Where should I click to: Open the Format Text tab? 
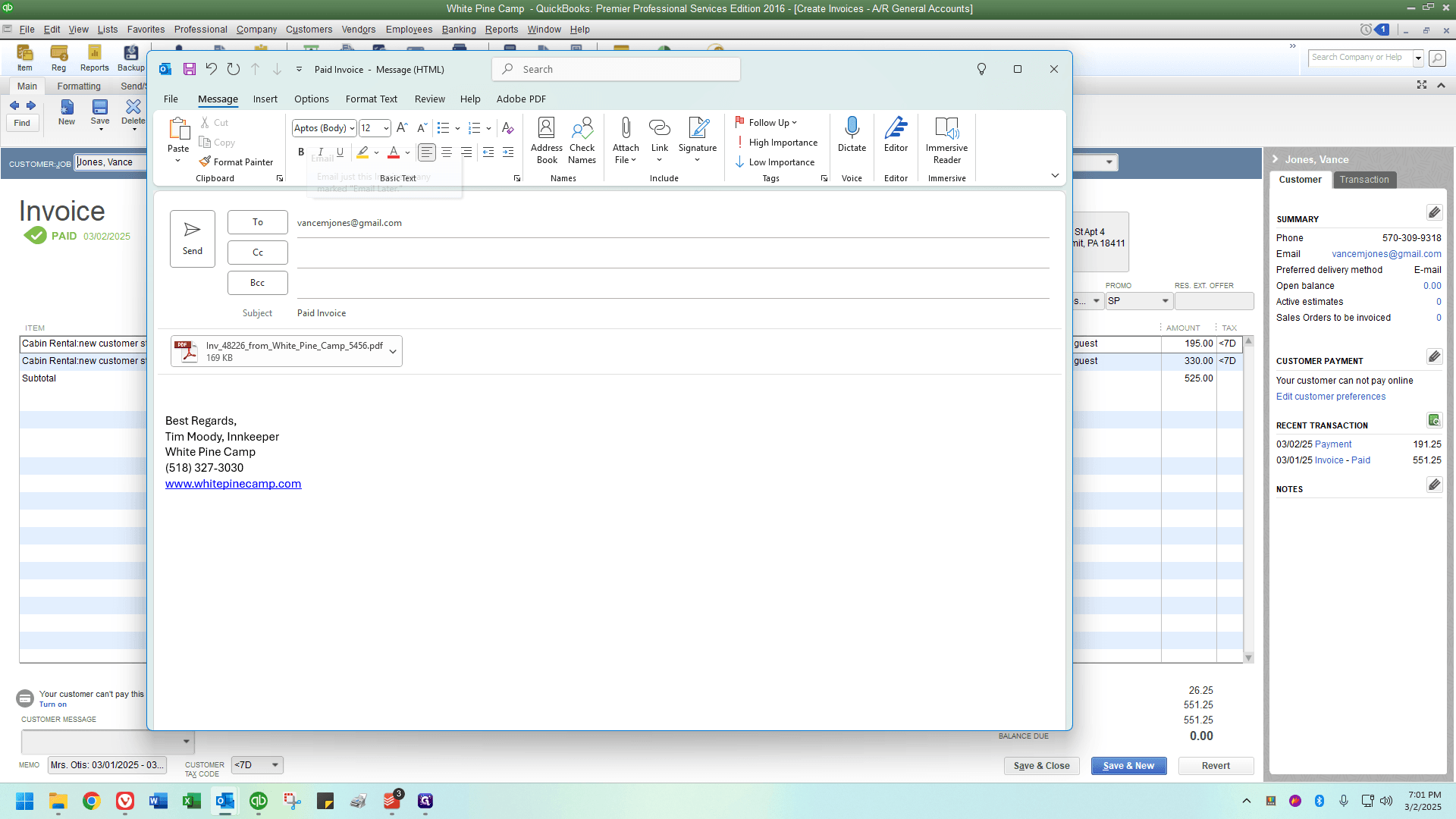372,99
